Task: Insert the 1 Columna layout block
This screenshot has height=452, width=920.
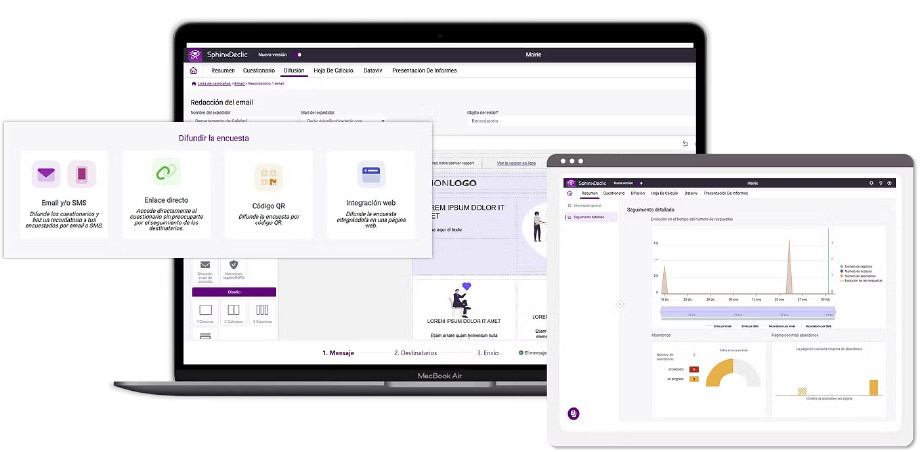Action: [205, 313]
